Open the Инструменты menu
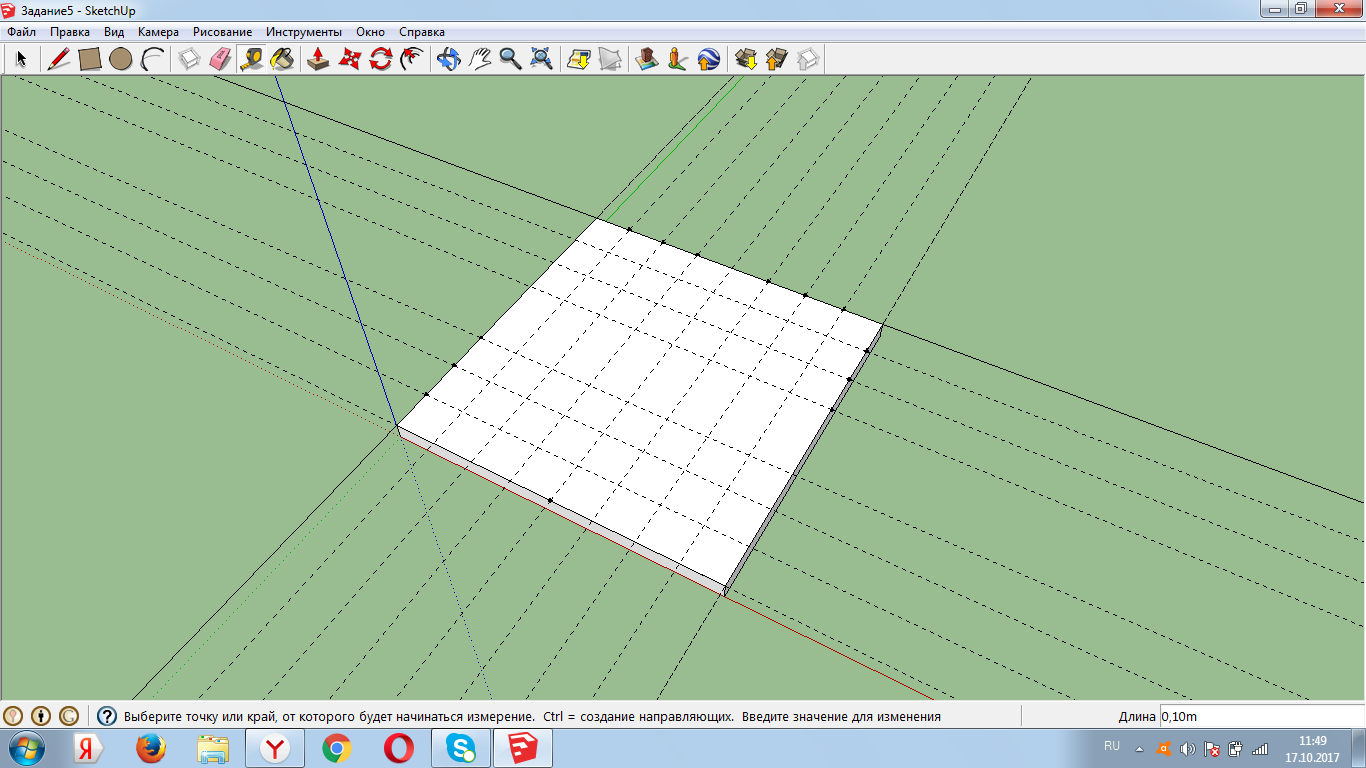The width and height of the screenshot is (1366, 768). (304, 32)
